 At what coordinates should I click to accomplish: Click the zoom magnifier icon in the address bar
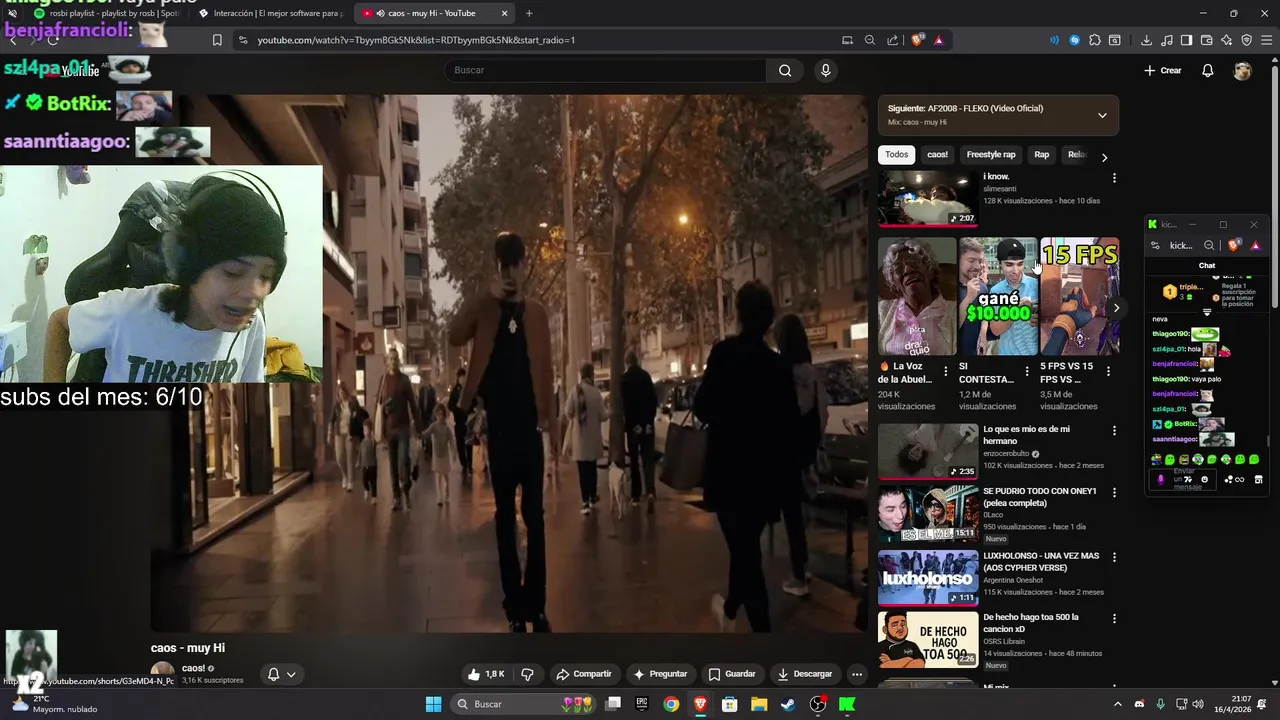pyautogui.click(x=869, y=40)
